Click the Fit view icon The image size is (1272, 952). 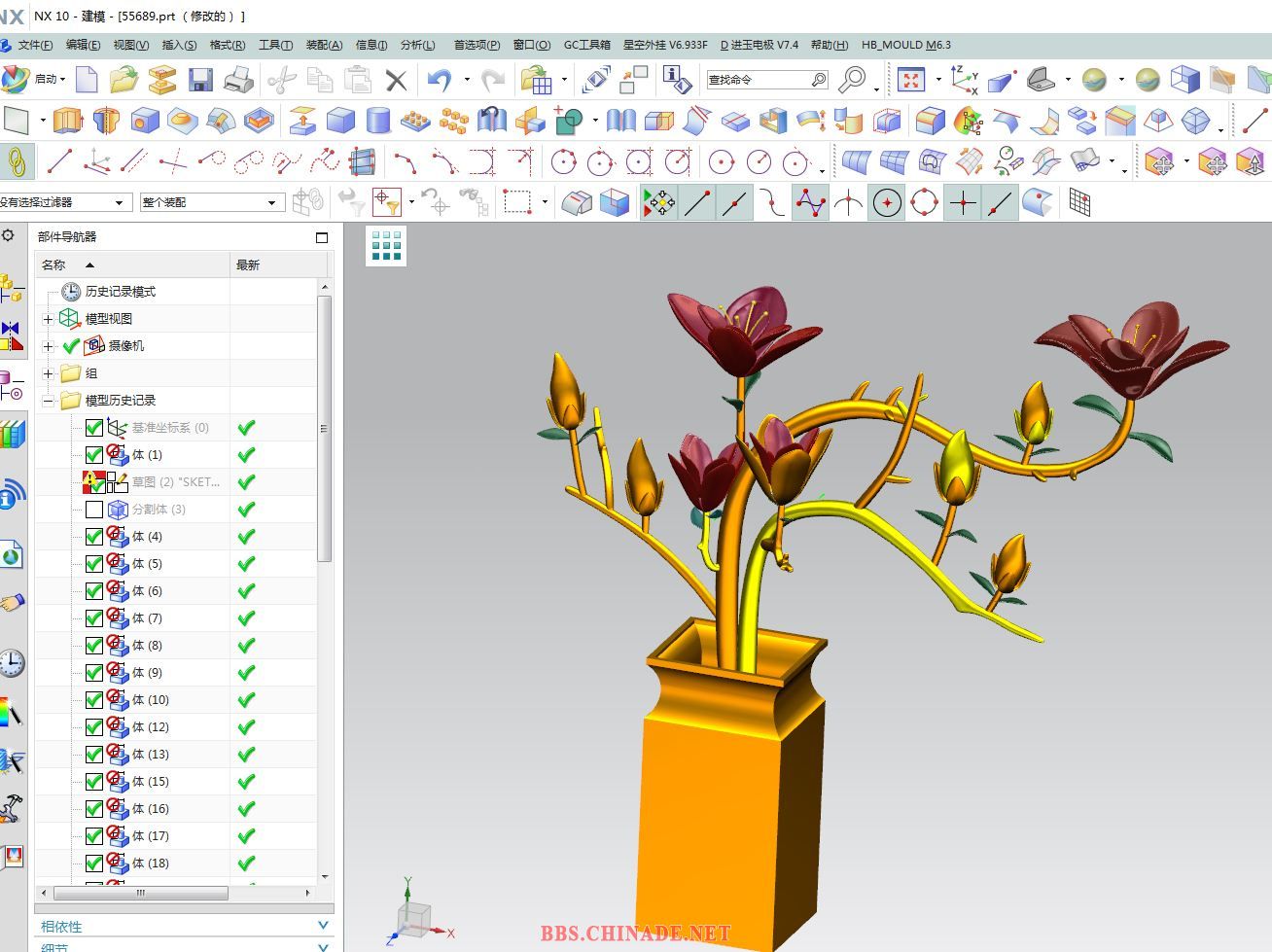point(911,80)
